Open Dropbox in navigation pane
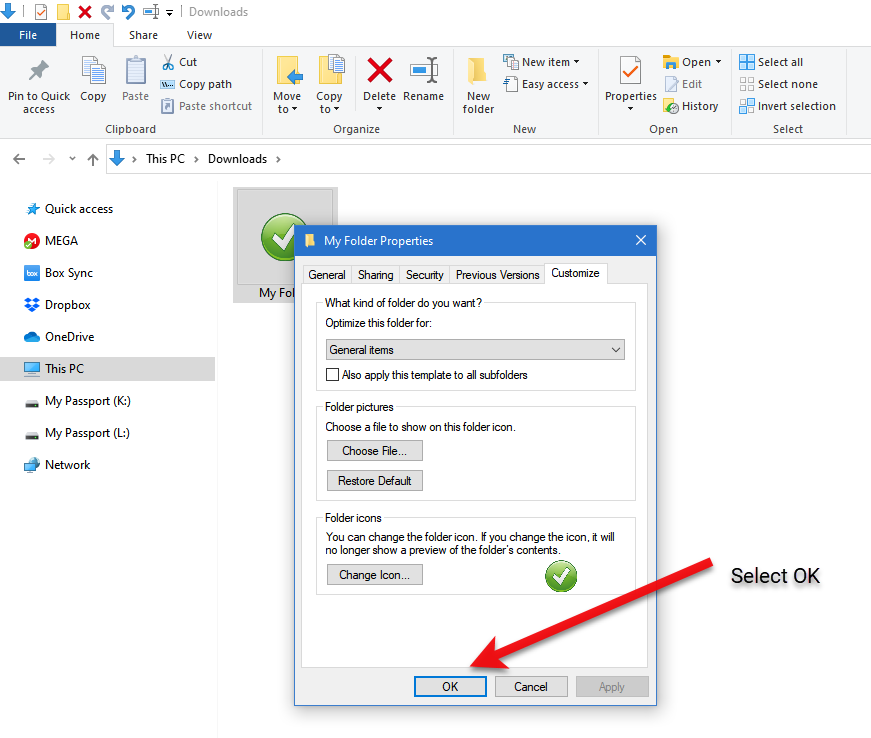Image resolution: width=871 pixels, height=738 pixels. click(67, 305)
